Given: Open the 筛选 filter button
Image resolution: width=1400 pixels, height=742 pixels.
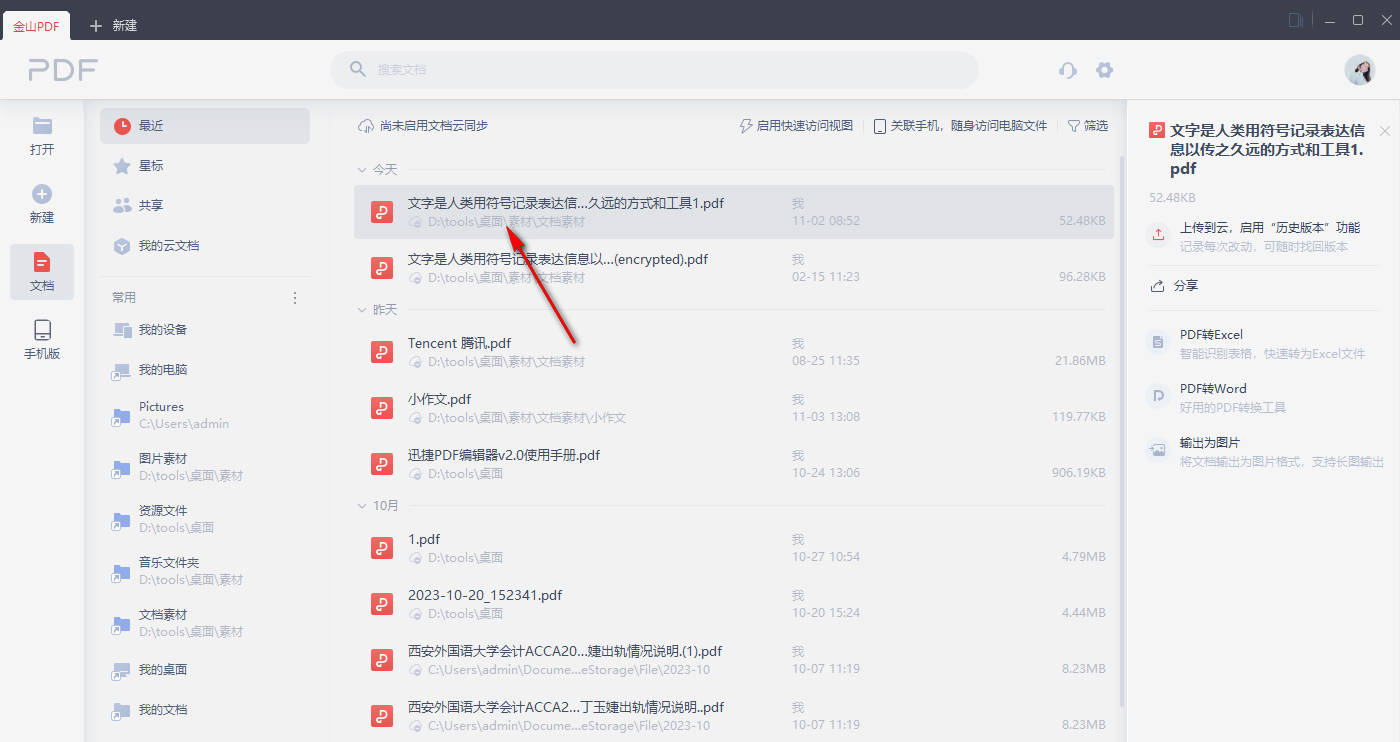Looking at the screenshot, I should pyautogui.click(x=1088, y=126).
